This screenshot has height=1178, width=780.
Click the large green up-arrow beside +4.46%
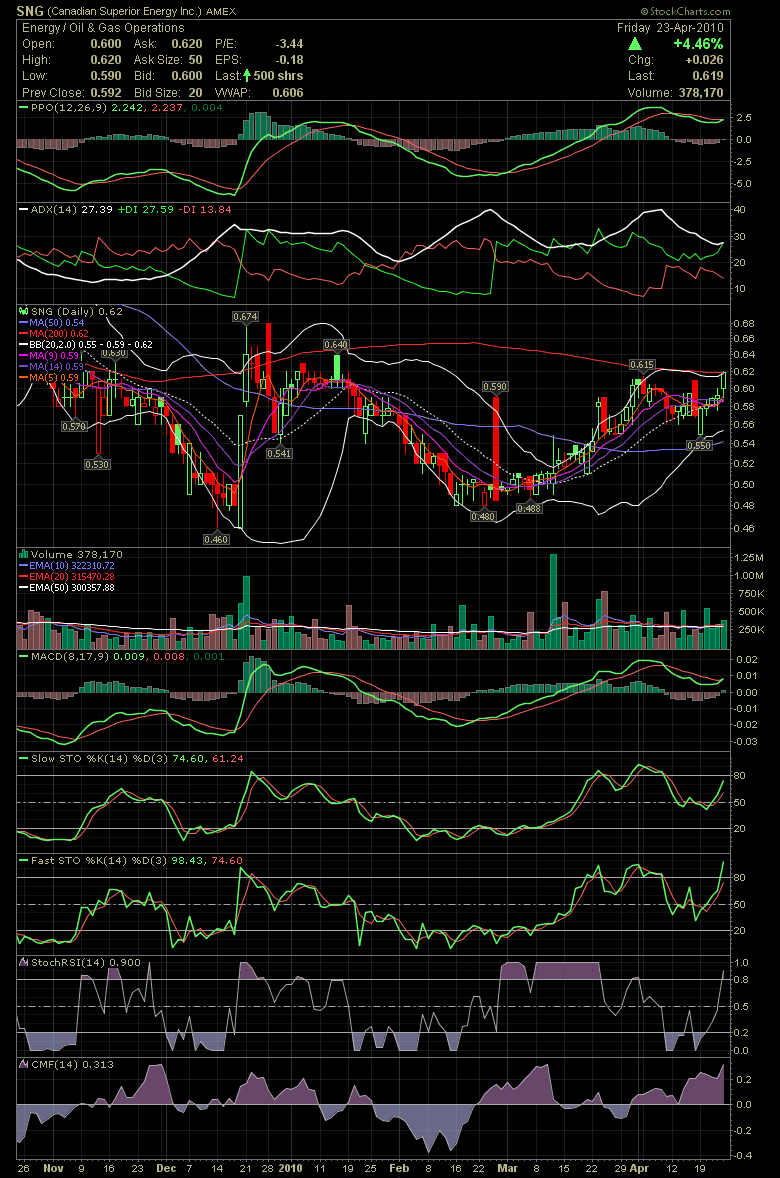635,44
